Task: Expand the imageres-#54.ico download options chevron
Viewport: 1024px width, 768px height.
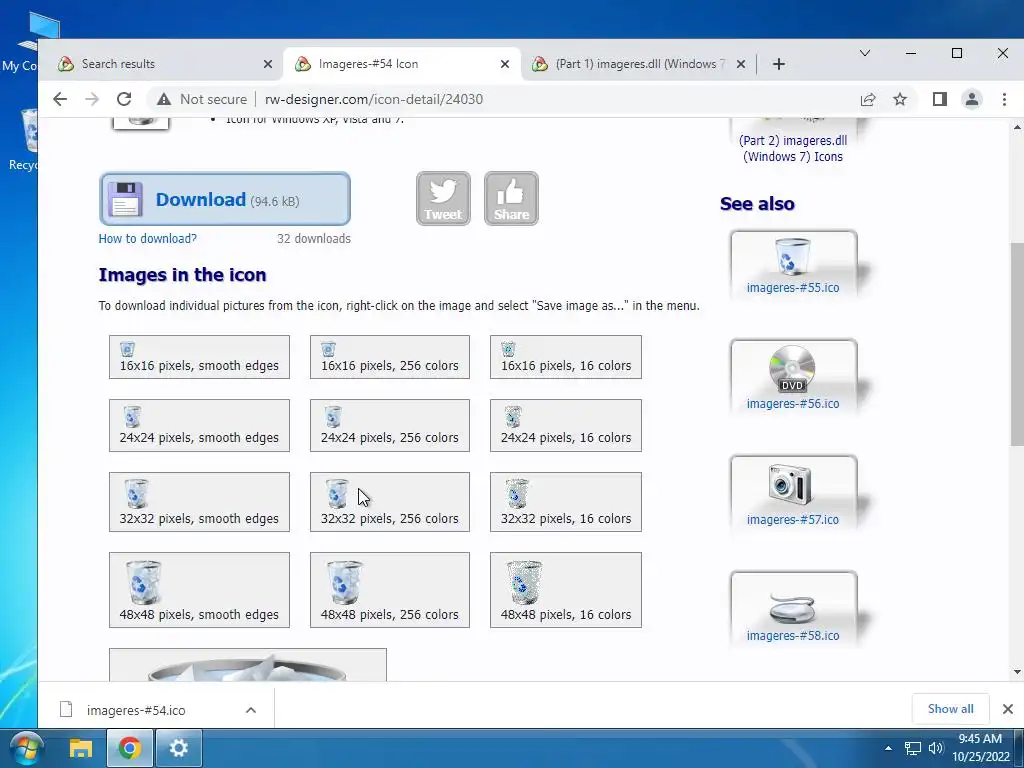Action: (x=251, y=710)
